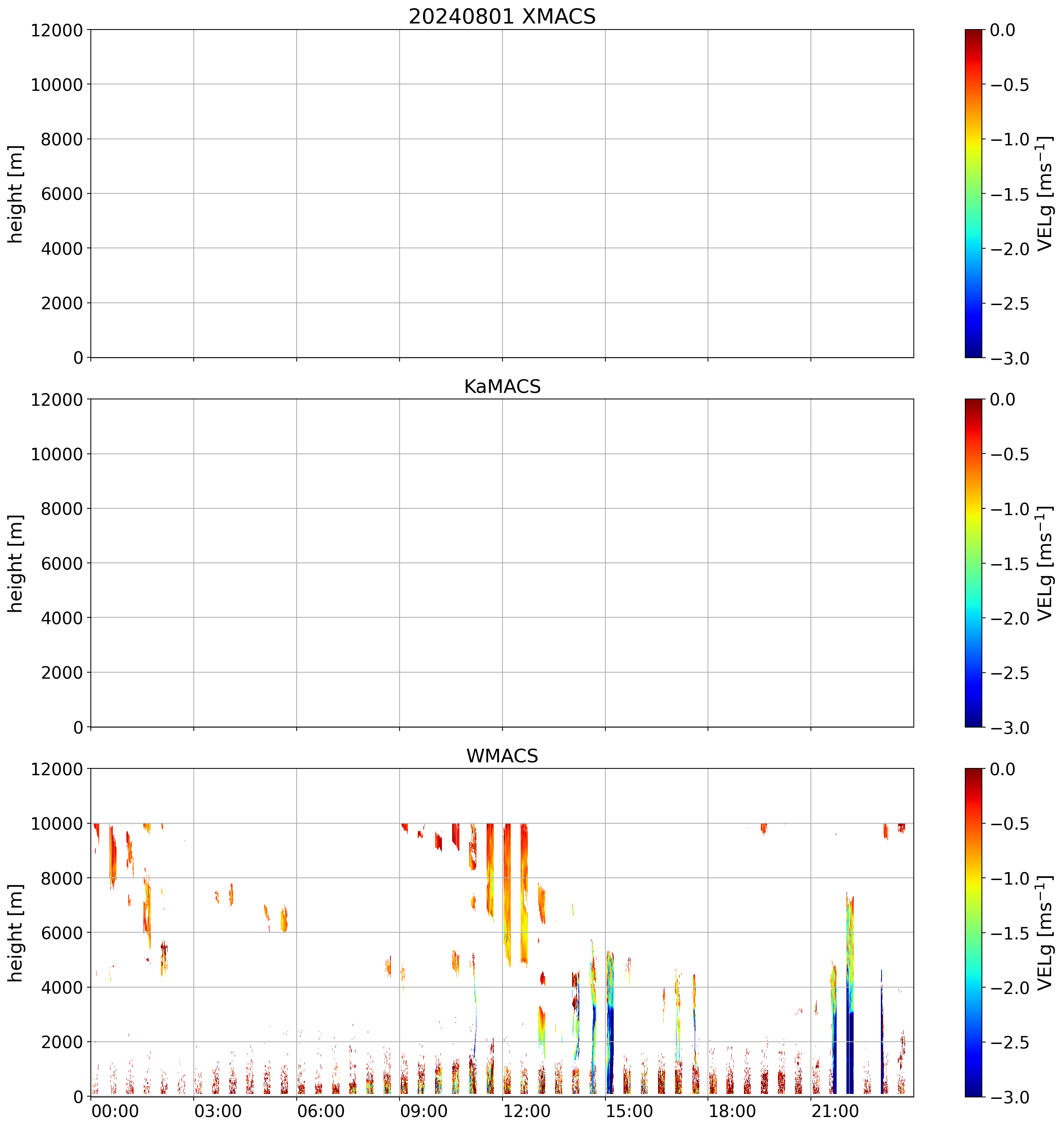Click the XMACS panel colorbar

click(x=973, y=193)
